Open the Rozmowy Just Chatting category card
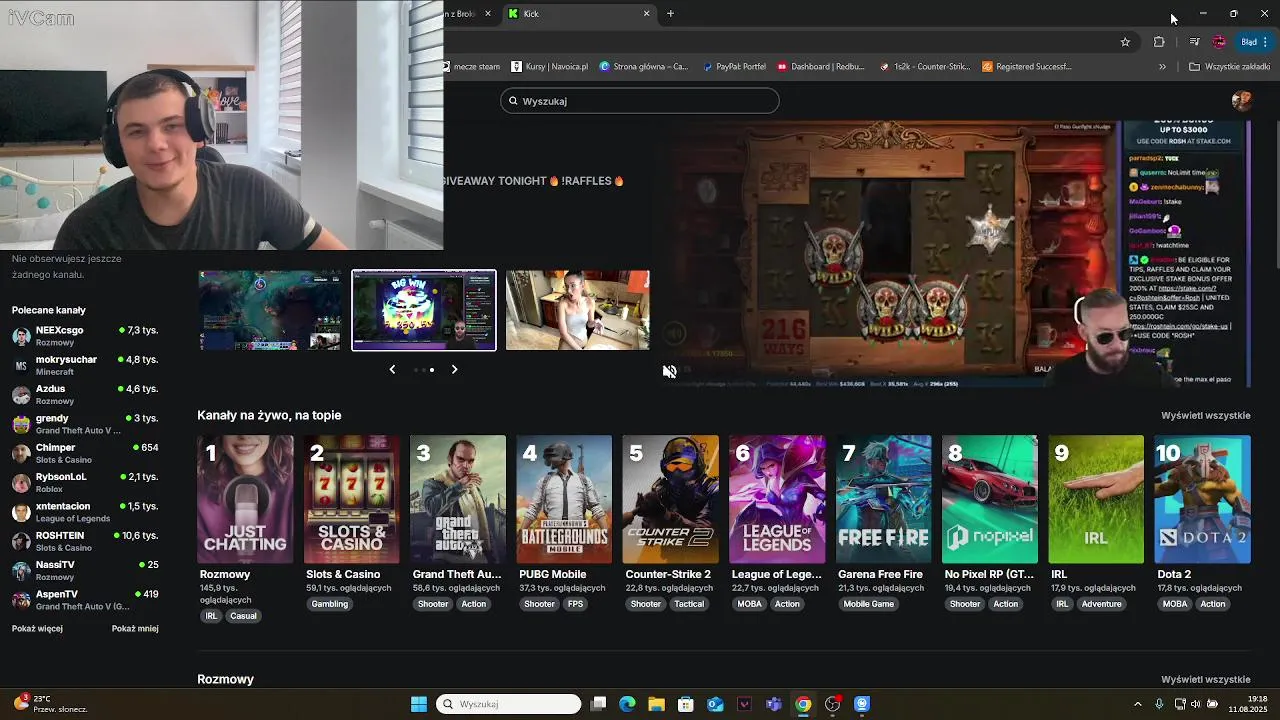Viewport: 1280px width, 720px height. pyautogui.click(x=245, y=499)
